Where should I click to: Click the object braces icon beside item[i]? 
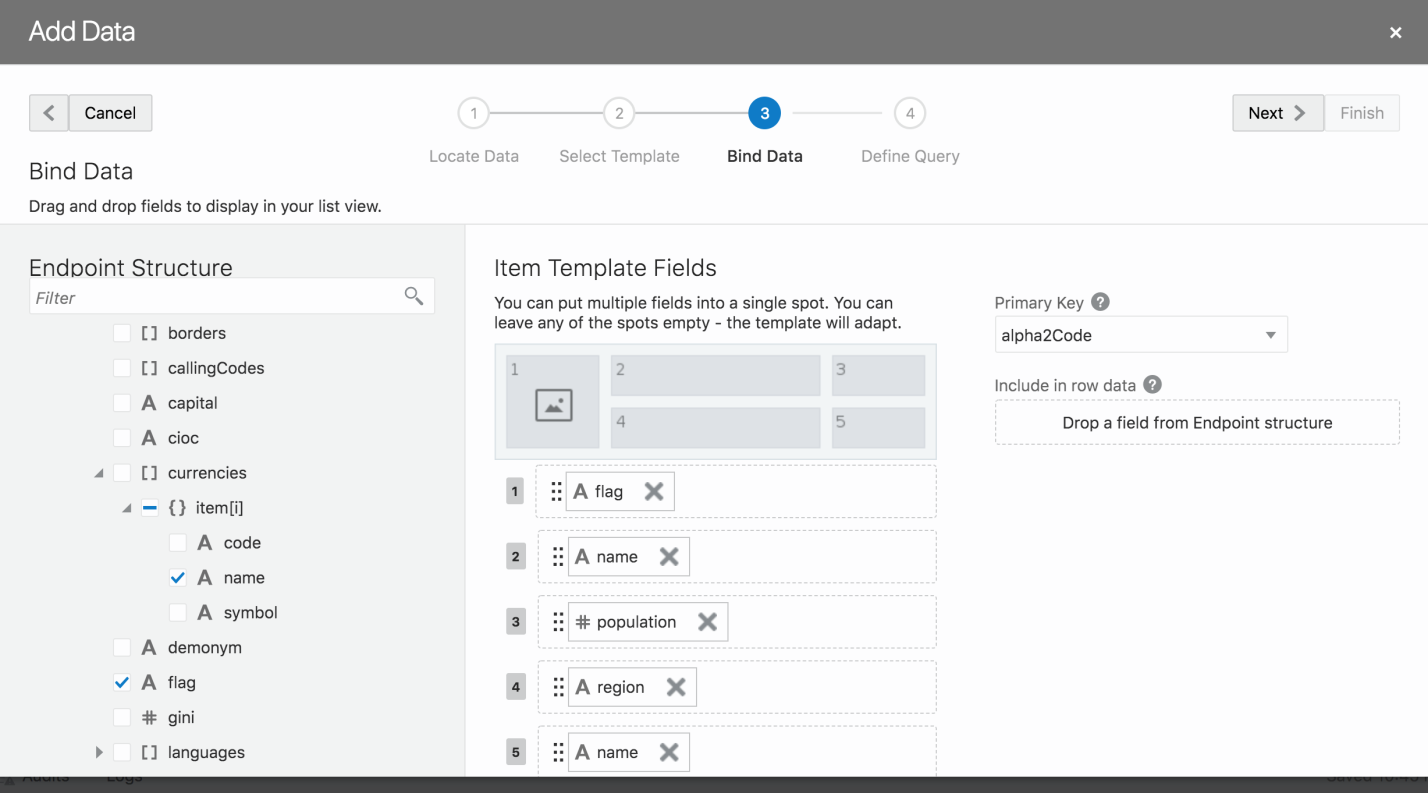177,508
